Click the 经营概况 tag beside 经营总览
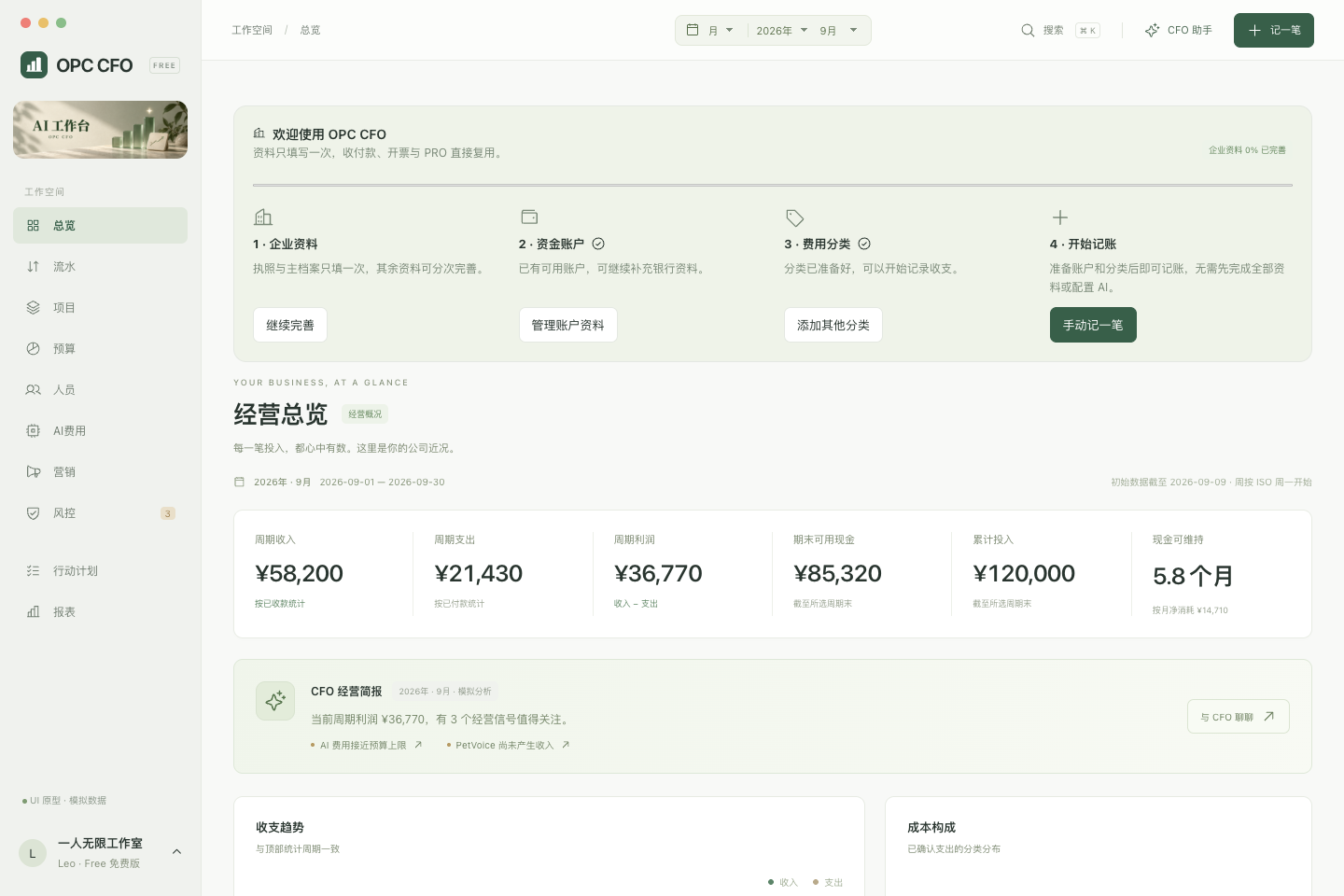The height and width of the screenshot is (896, 1344). click(x=365, y=413)
